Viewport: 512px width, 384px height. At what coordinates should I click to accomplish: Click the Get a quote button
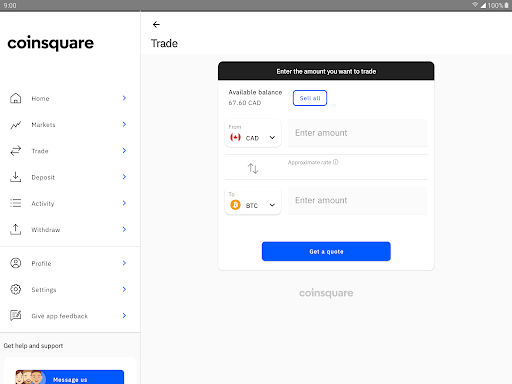coord(326,251)
